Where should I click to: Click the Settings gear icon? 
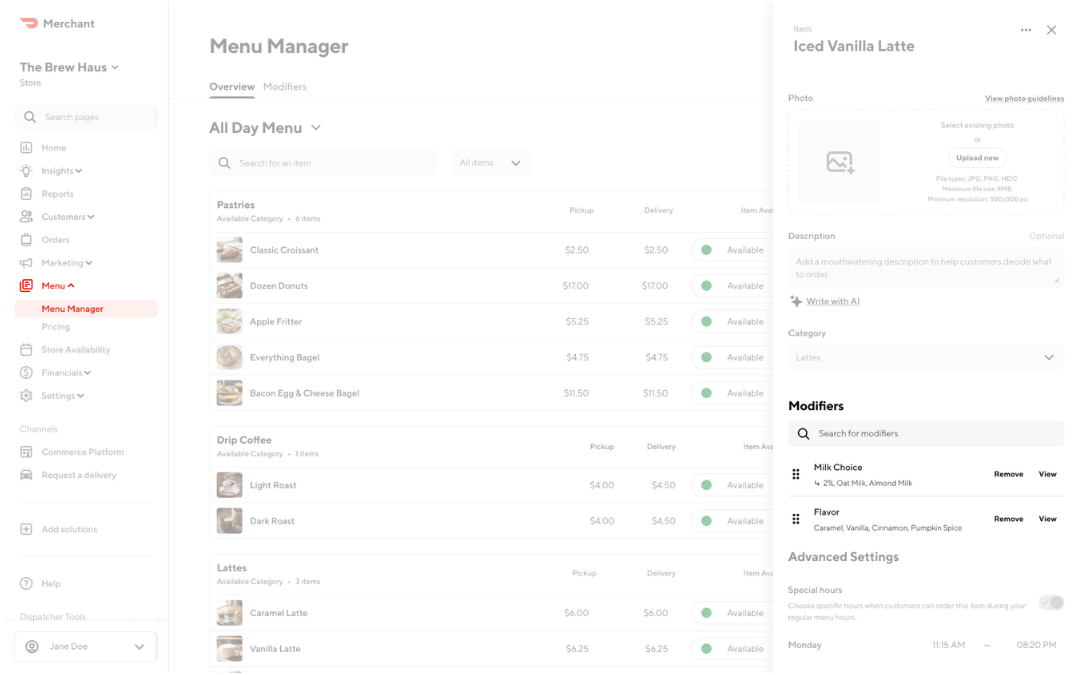(x=26, y=395)
